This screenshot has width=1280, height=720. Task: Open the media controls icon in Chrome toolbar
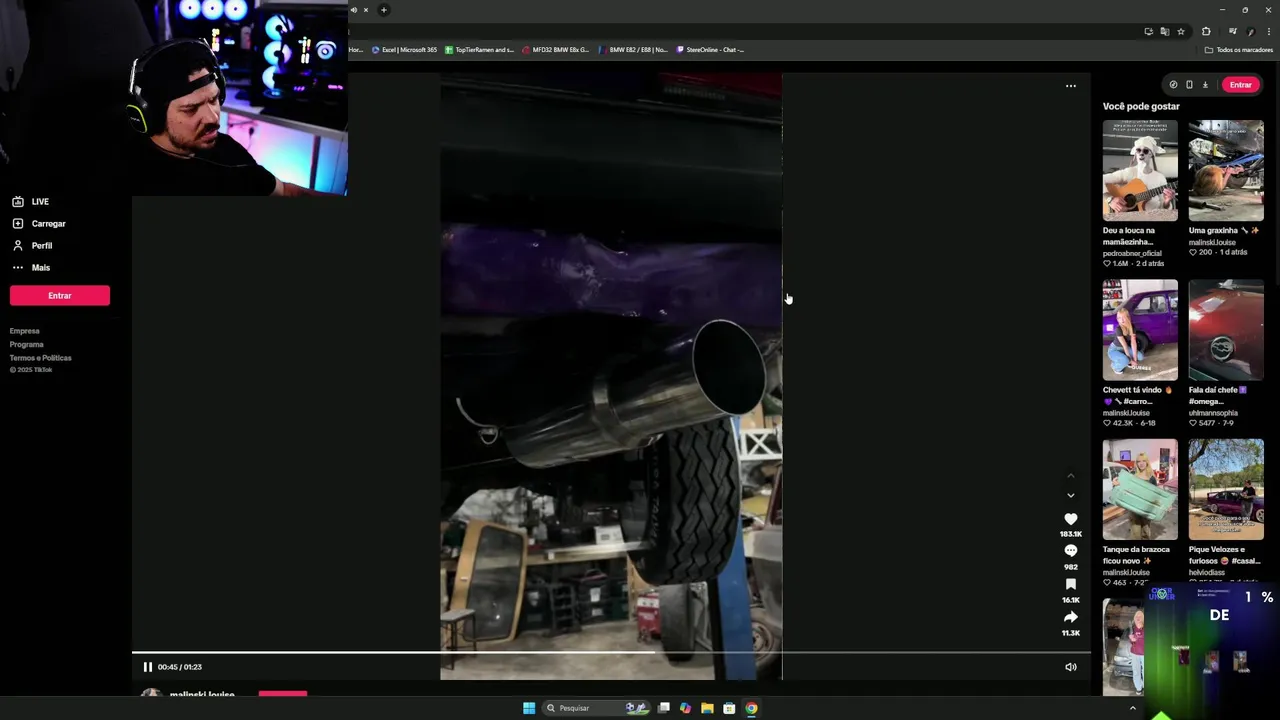pos(1232,32)
